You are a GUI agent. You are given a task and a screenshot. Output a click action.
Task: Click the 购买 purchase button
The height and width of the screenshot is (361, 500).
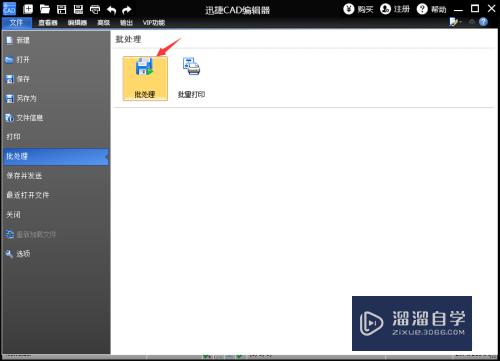358,9
